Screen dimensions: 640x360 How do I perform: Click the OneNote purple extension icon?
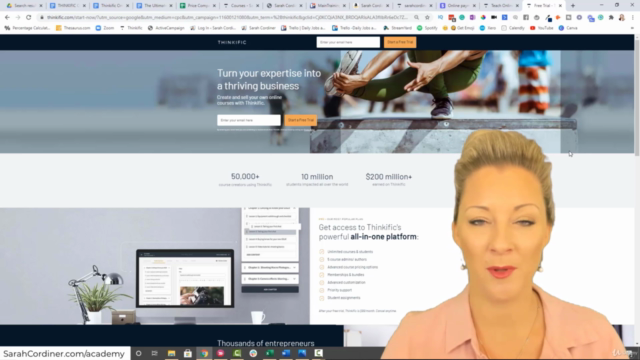pyautogui.click(x=472, y=18)
